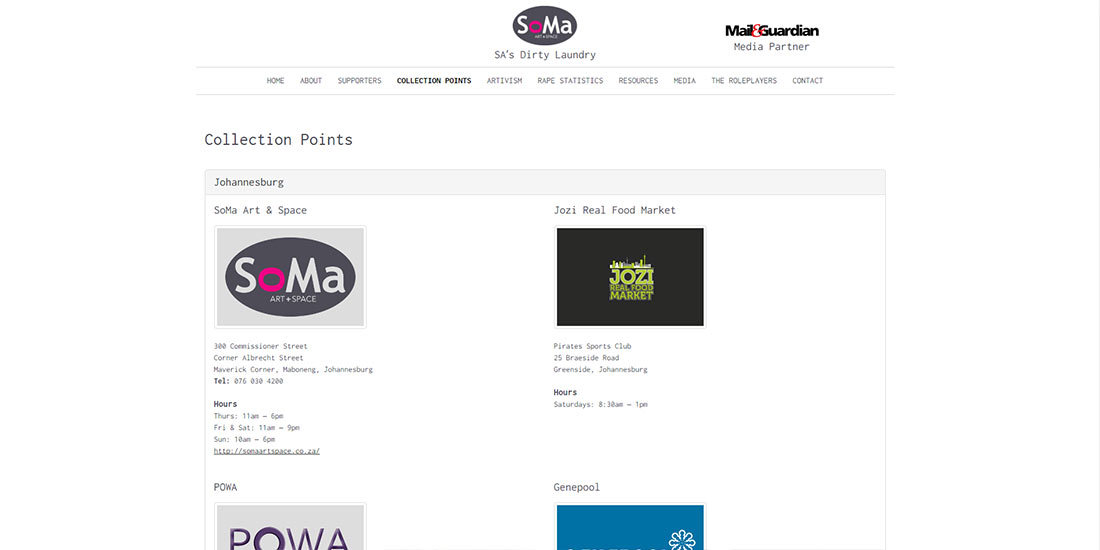The image size is (1100, 550).
Task: Click the Jozi Real Food Market logo image
Action: click(630, 277)
